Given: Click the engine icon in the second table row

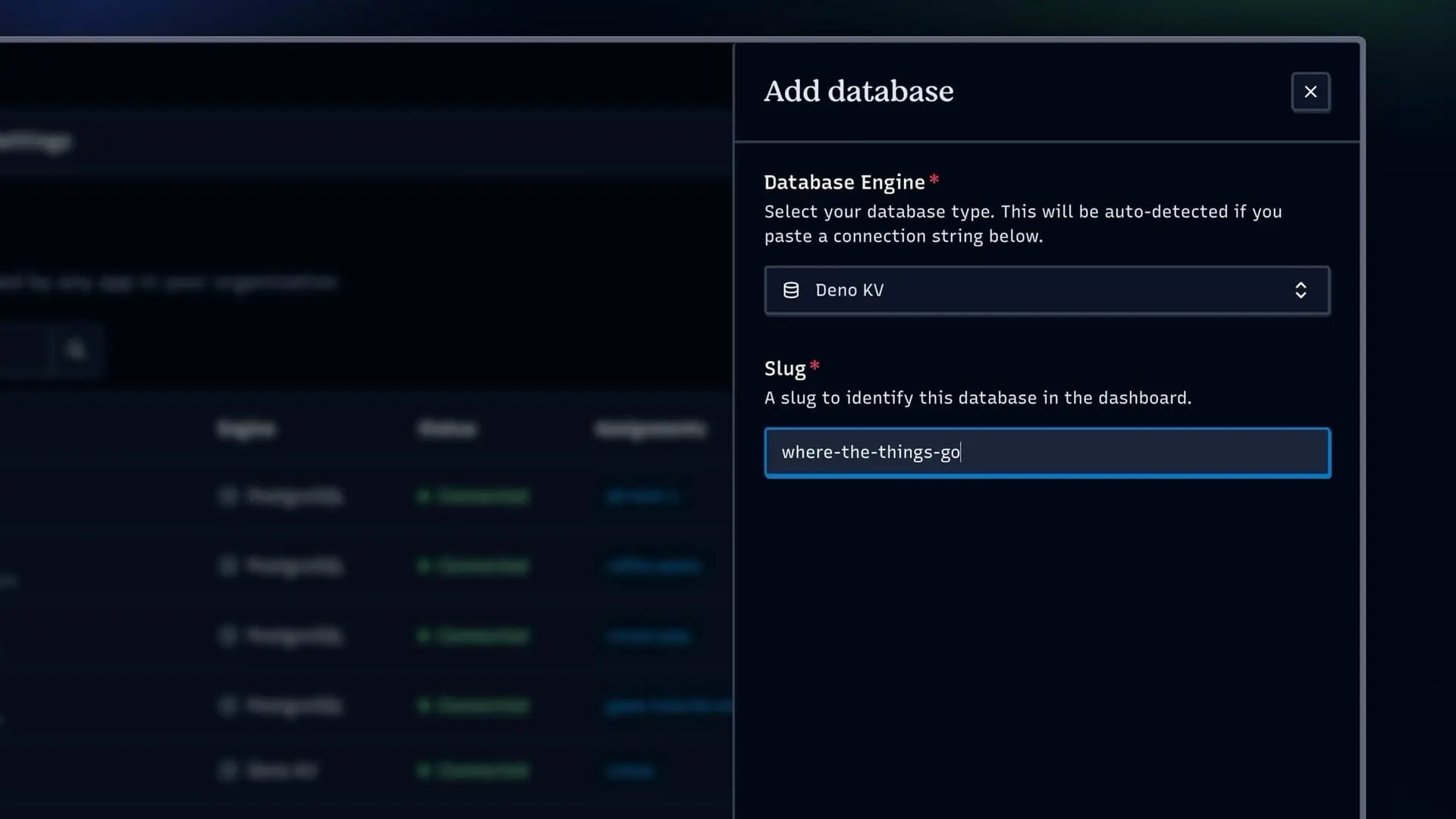Looking at the screenshot, I should tap(228, 566).
